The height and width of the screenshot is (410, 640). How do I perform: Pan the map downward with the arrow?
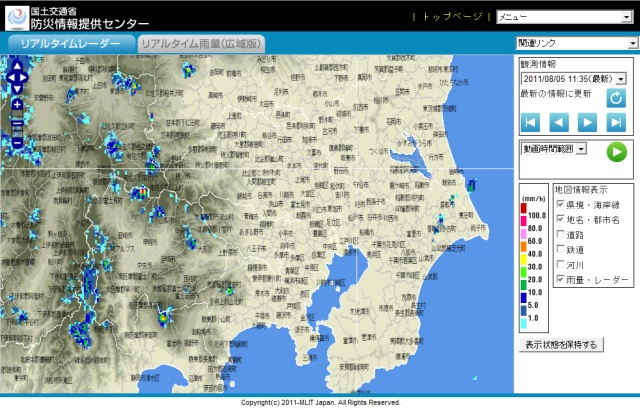point(17,88)
